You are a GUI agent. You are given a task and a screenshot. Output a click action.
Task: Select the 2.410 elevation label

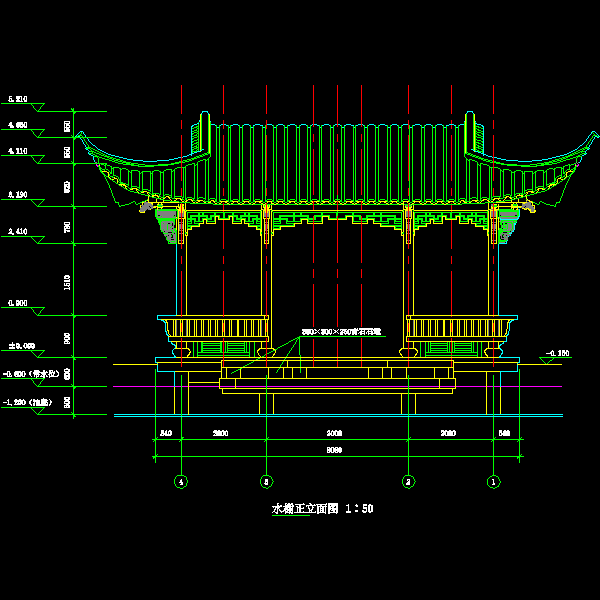point(18,231)
